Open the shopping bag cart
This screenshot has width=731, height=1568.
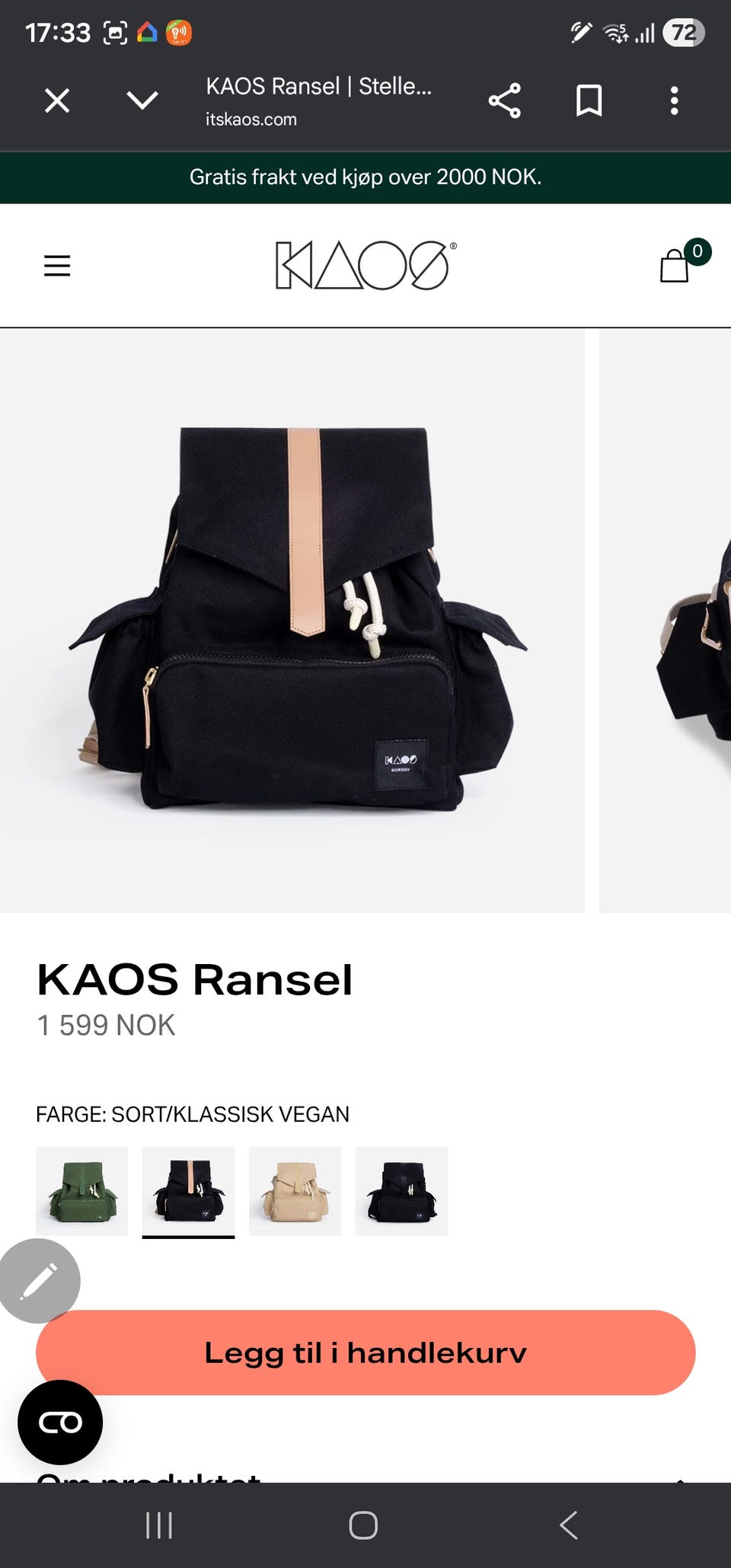675,265
